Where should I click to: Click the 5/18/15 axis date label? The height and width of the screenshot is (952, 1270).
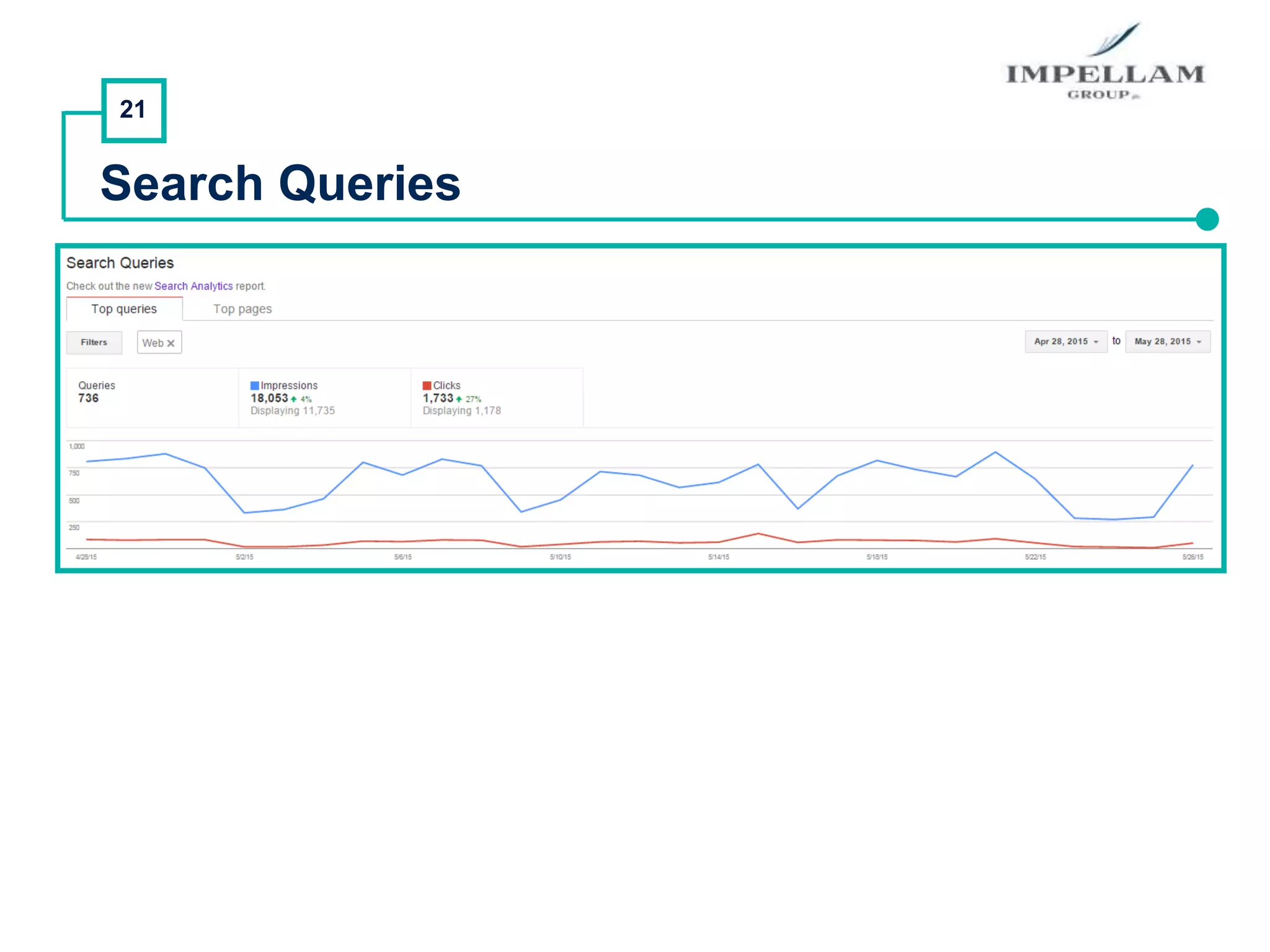click(x=877, y=557)
